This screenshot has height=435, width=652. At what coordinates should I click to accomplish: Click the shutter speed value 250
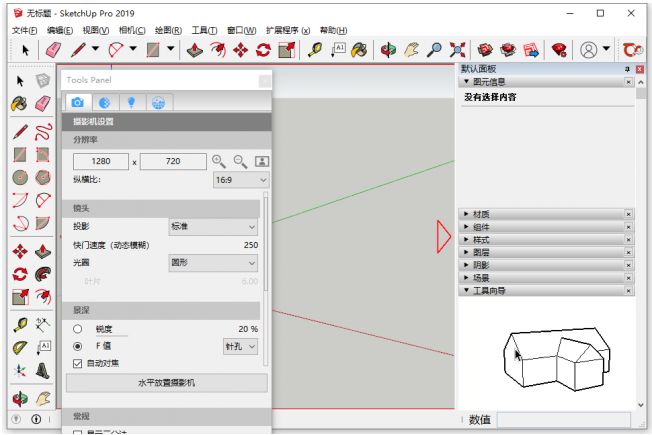click(251, 245)
